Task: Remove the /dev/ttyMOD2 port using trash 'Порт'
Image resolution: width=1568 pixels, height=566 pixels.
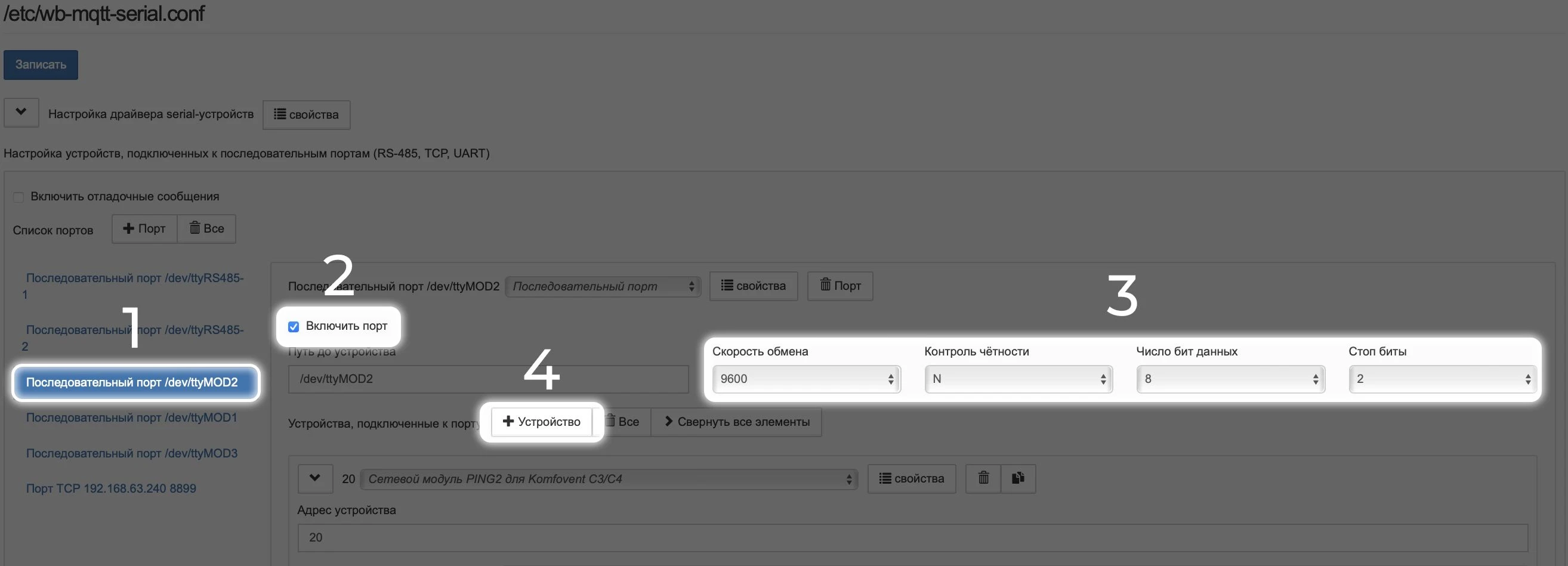Action: click(x=840, y=286)
